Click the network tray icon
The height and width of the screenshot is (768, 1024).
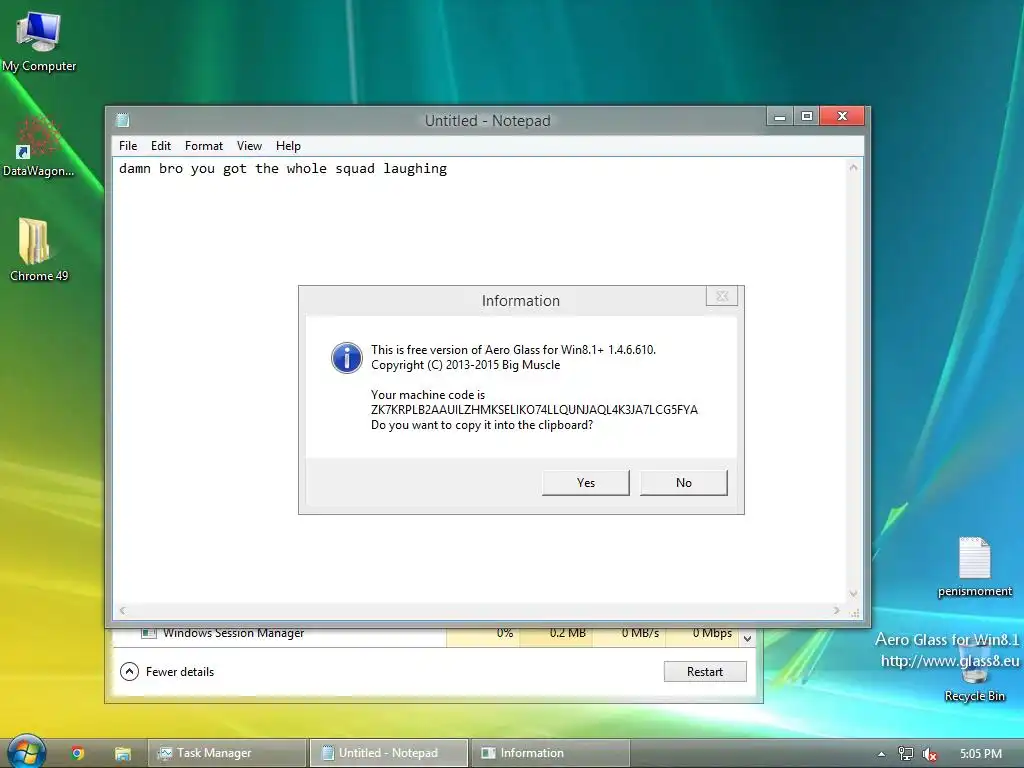pyautogui.click(x=906, y=754)
